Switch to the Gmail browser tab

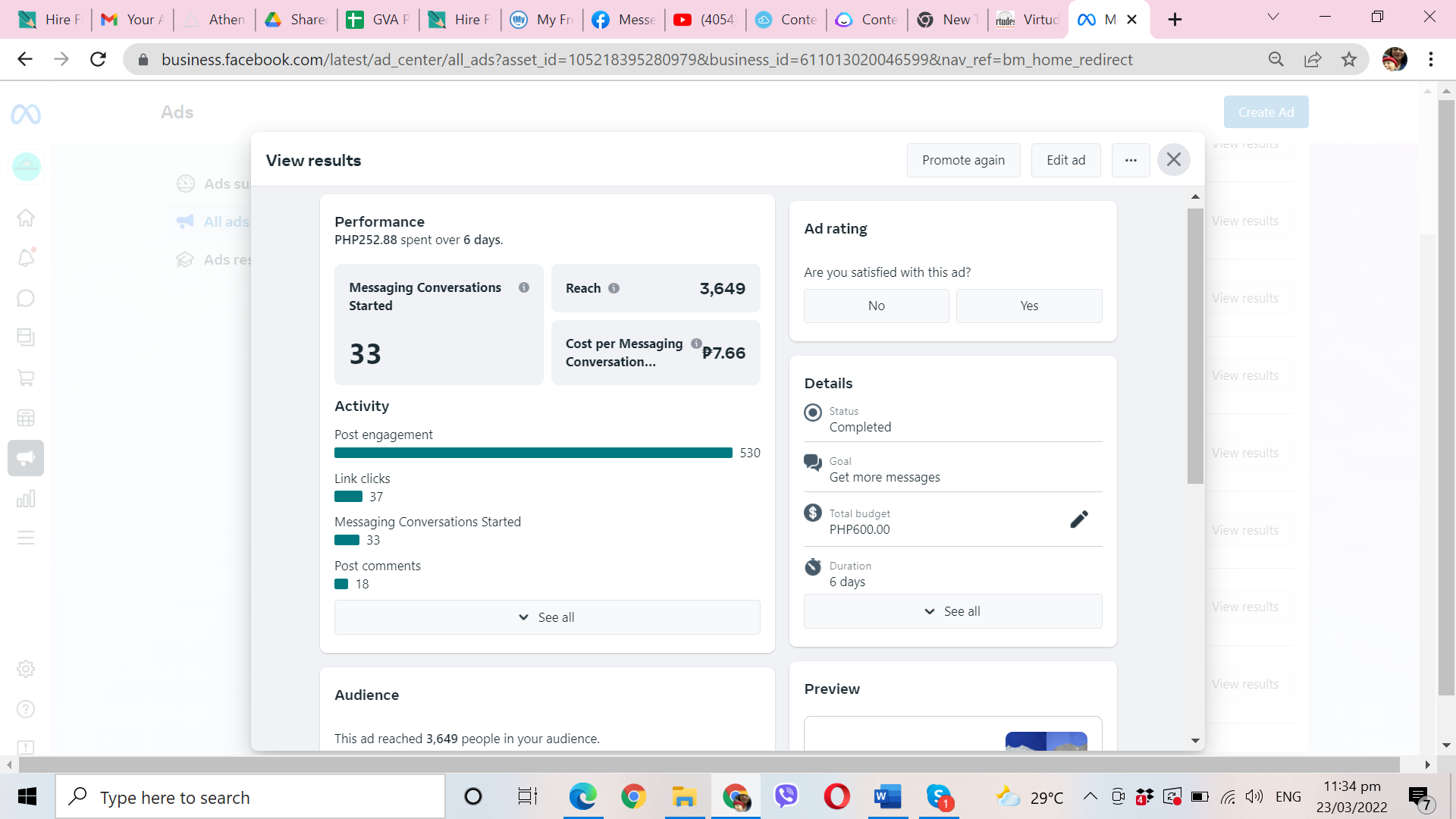click(x=131, y=20)
